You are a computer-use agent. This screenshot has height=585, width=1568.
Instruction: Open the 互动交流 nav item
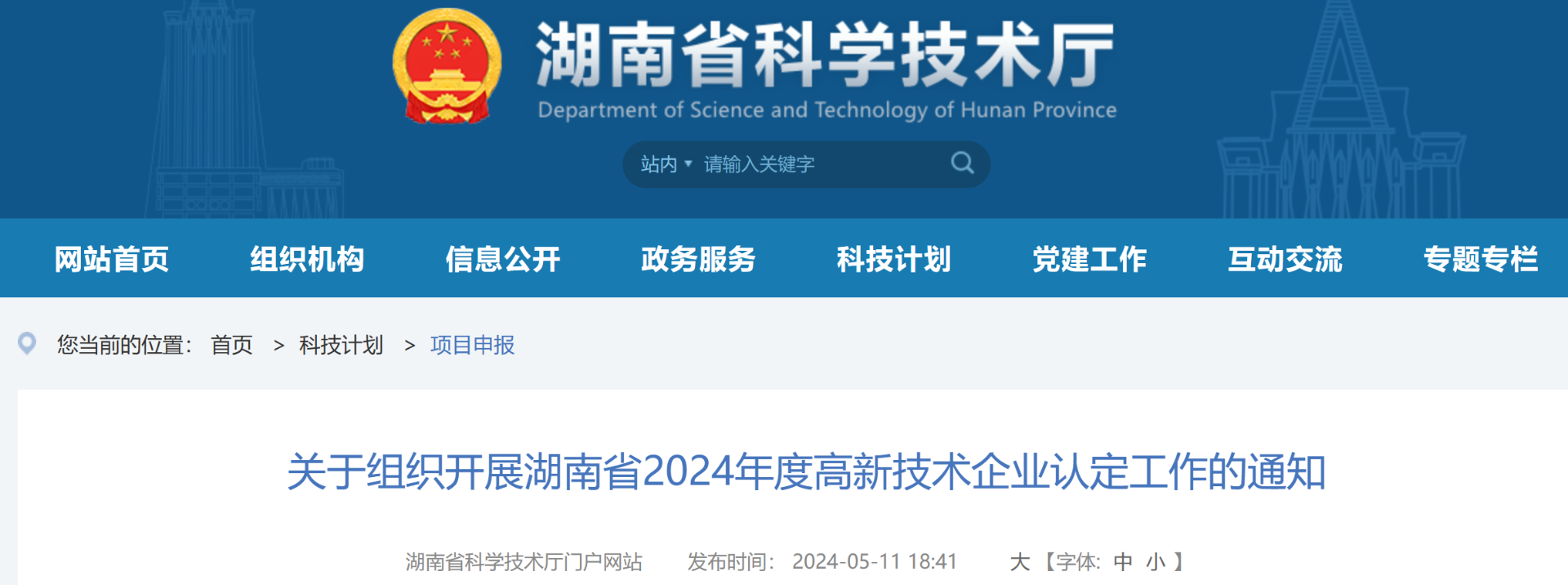point(1285,259)
